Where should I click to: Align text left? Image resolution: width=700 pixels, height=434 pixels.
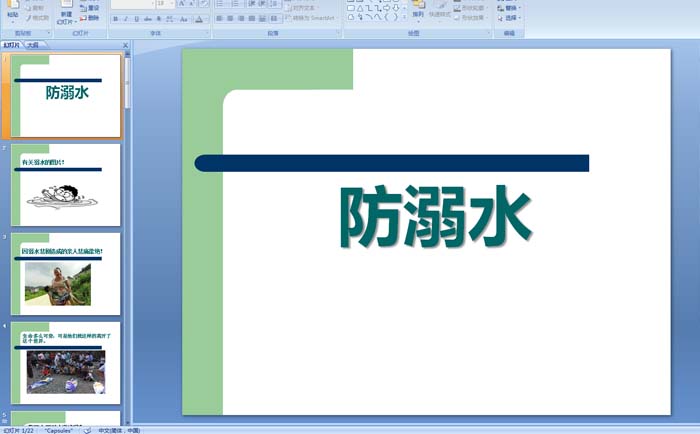point(220,18)
